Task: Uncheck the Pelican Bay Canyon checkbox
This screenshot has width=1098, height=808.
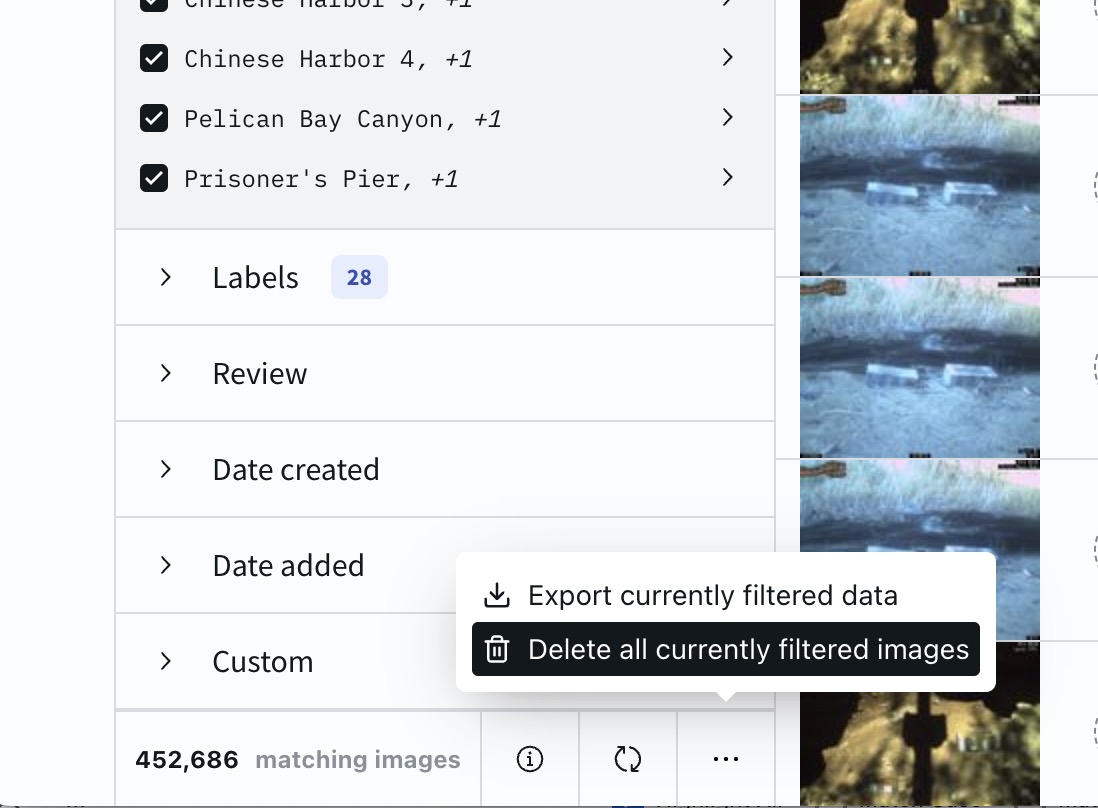Action: pyautogui.click(x=154, y=119)
